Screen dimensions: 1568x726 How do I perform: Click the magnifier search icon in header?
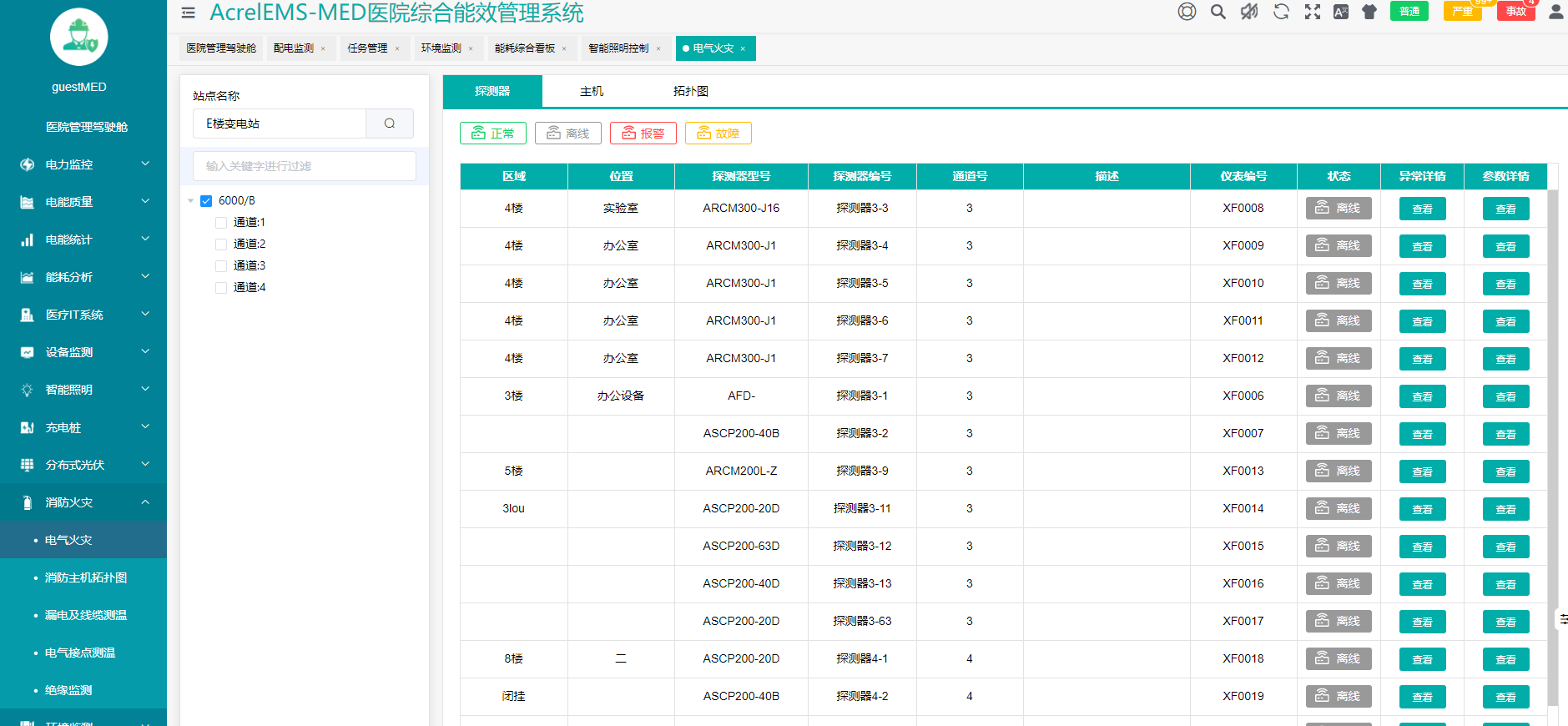pyautogui.click(x=1218, y=12)
